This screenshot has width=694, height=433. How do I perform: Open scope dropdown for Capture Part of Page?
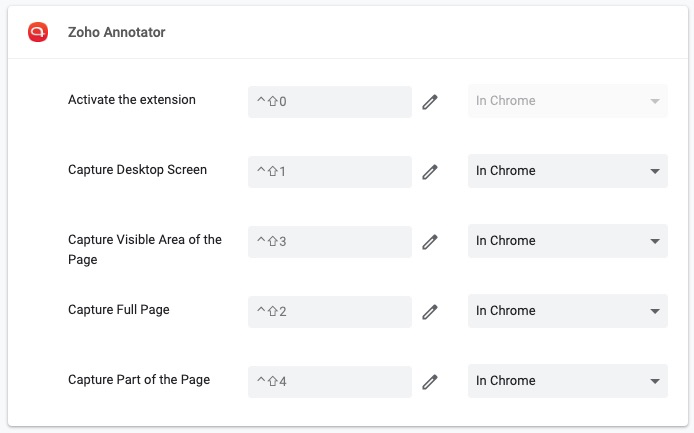pos(567,381)
